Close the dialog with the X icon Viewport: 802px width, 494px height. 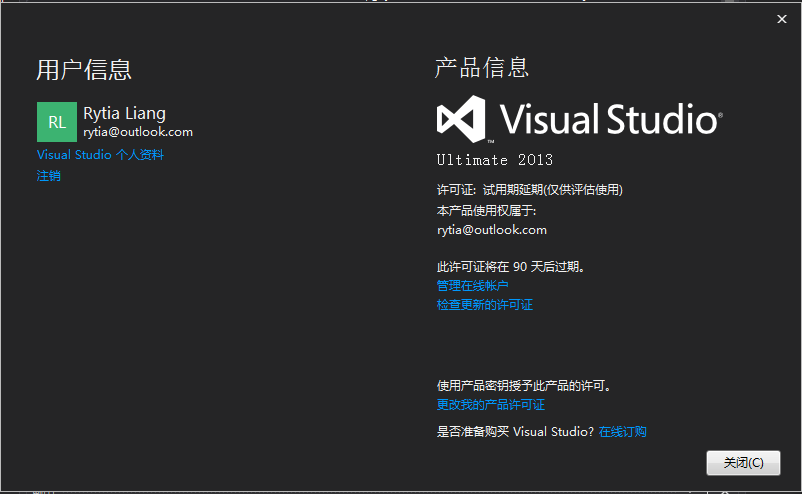tap(782, 19)
